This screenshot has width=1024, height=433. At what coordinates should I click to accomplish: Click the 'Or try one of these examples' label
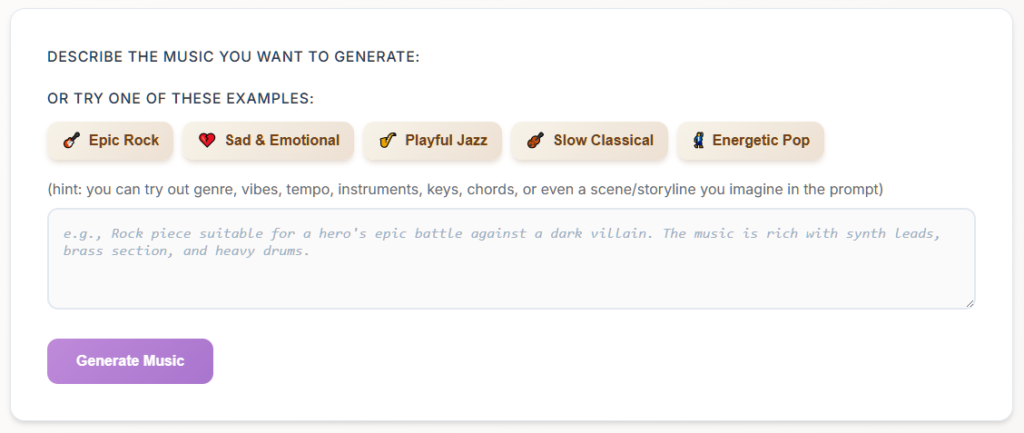click(180, 99)
